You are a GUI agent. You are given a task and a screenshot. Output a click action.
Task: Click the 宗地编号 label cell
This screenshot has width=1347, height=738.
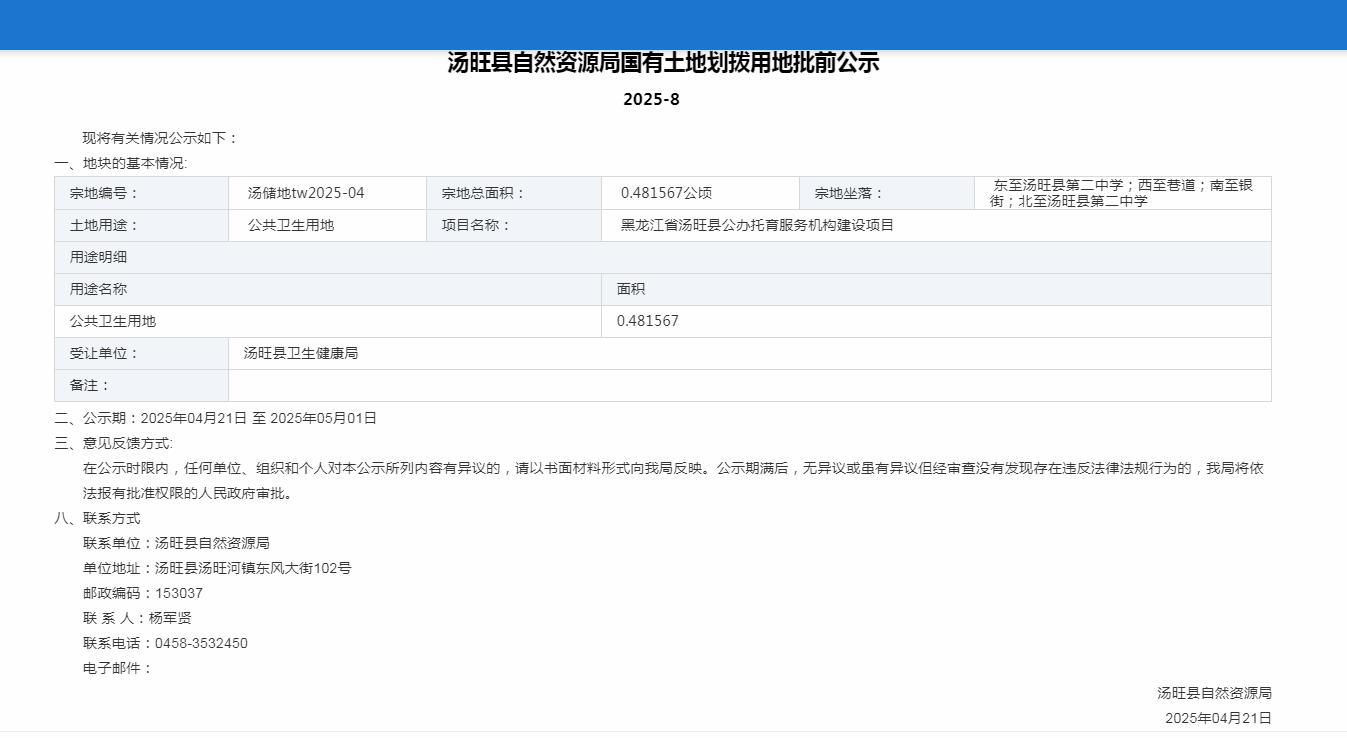pos(142,193)
